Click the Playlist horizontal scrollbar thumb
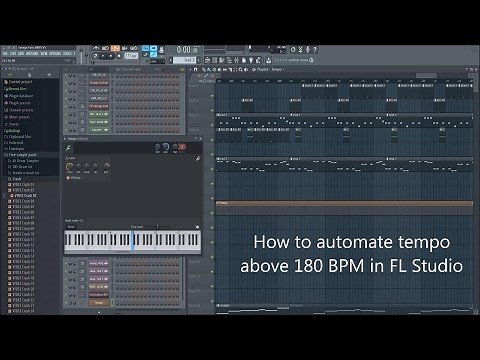480x360 pixels. coord(426,76)
